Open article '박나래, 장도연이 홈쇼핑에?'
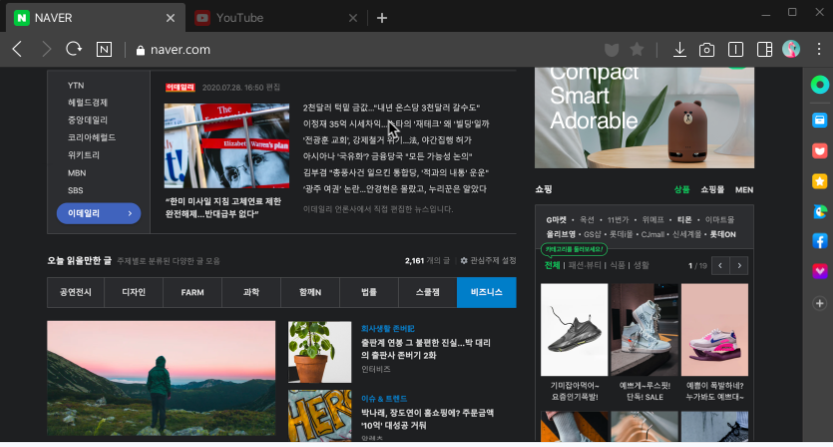Screen dimensions: 833x447 [428, 419]
